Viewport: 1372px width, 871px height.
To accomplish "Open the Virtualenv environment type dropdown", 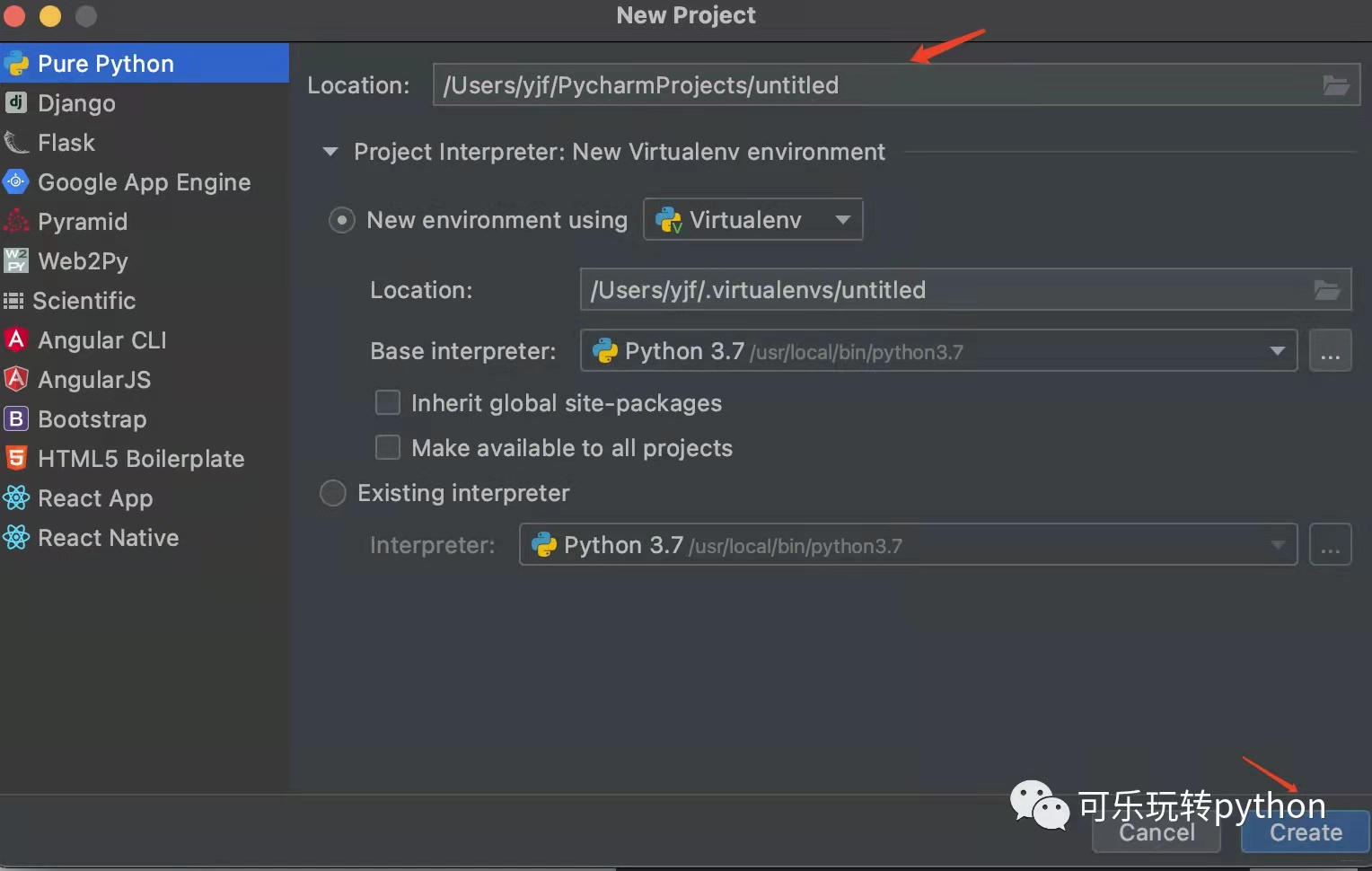I will point(753,220).
